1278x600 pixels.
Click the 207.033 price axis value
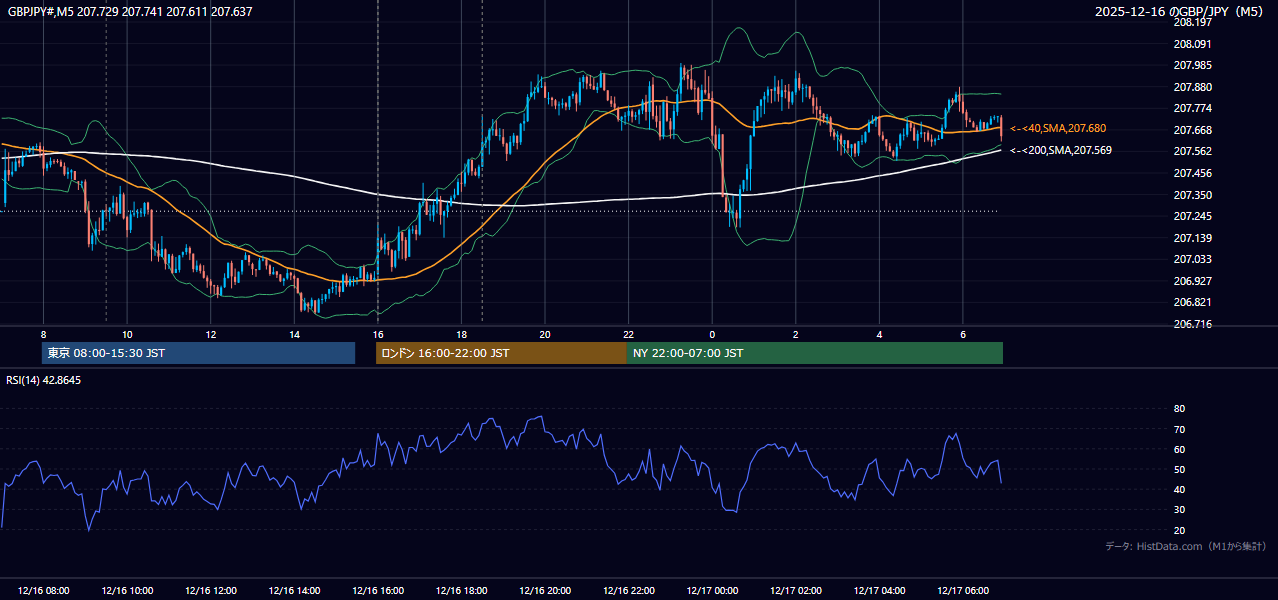tap(1192, 259)
